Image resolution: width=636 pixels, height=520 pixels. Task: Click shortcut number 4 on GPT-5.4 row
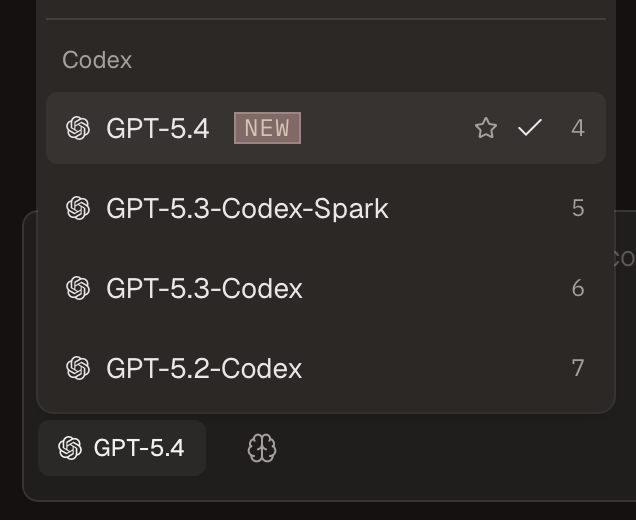(578, 128)
